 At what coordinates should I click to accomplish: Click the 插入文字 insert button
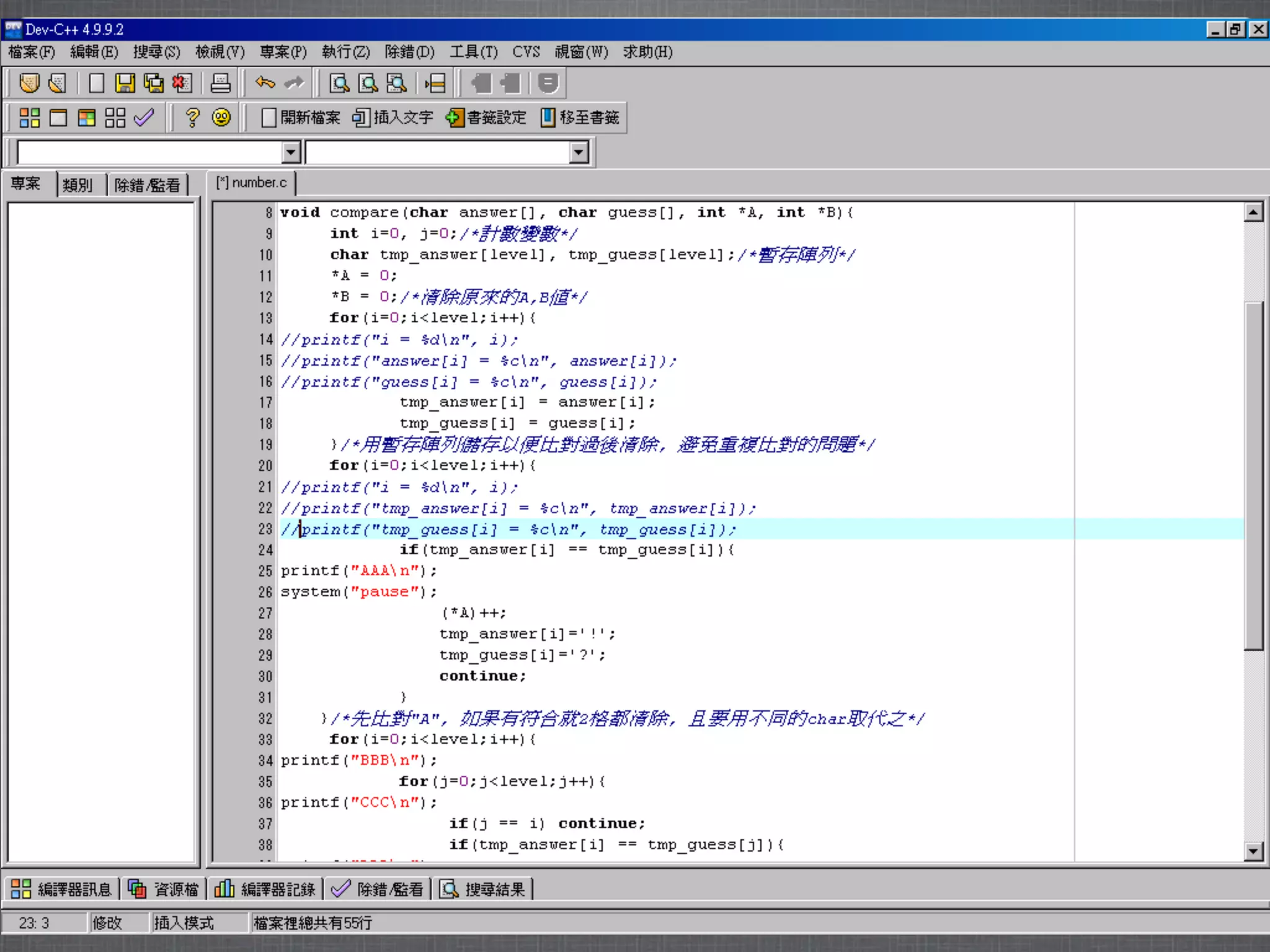393,118
